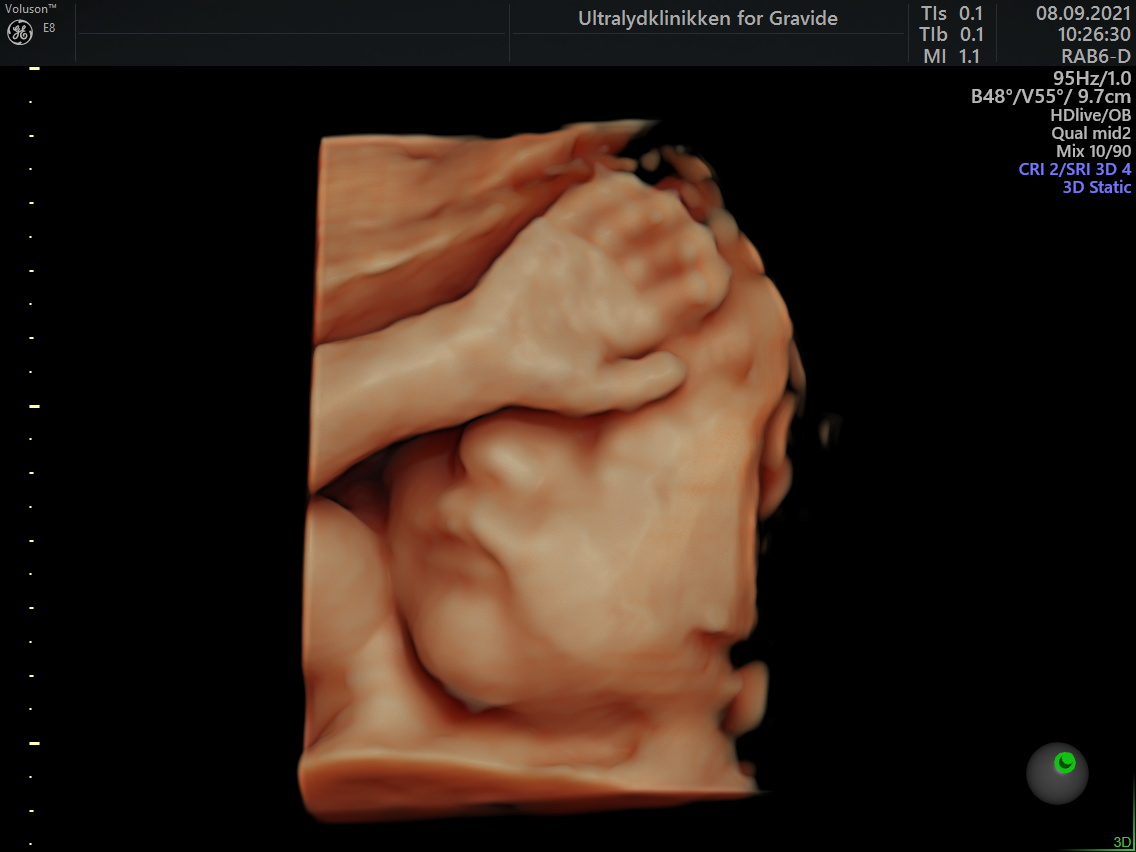
Task: Click the 'TIs 0.1' thermal index value
Action: tap(951, 13)
